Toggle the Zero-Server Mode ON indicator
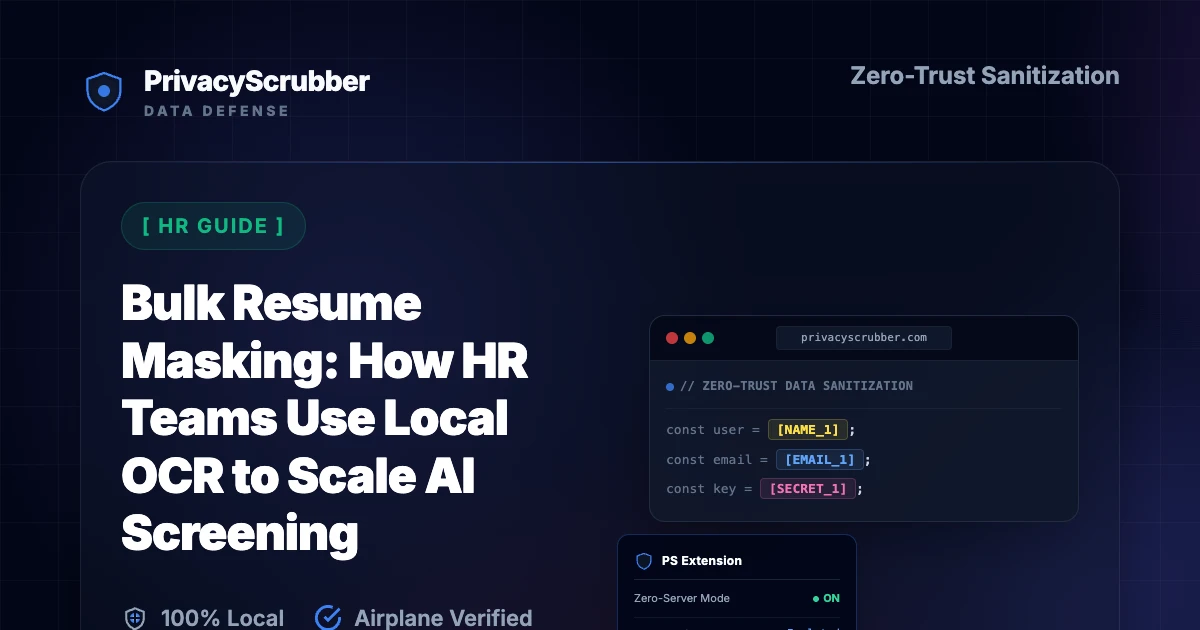This screenshot has width=1200, height=630. coord(827,598)
